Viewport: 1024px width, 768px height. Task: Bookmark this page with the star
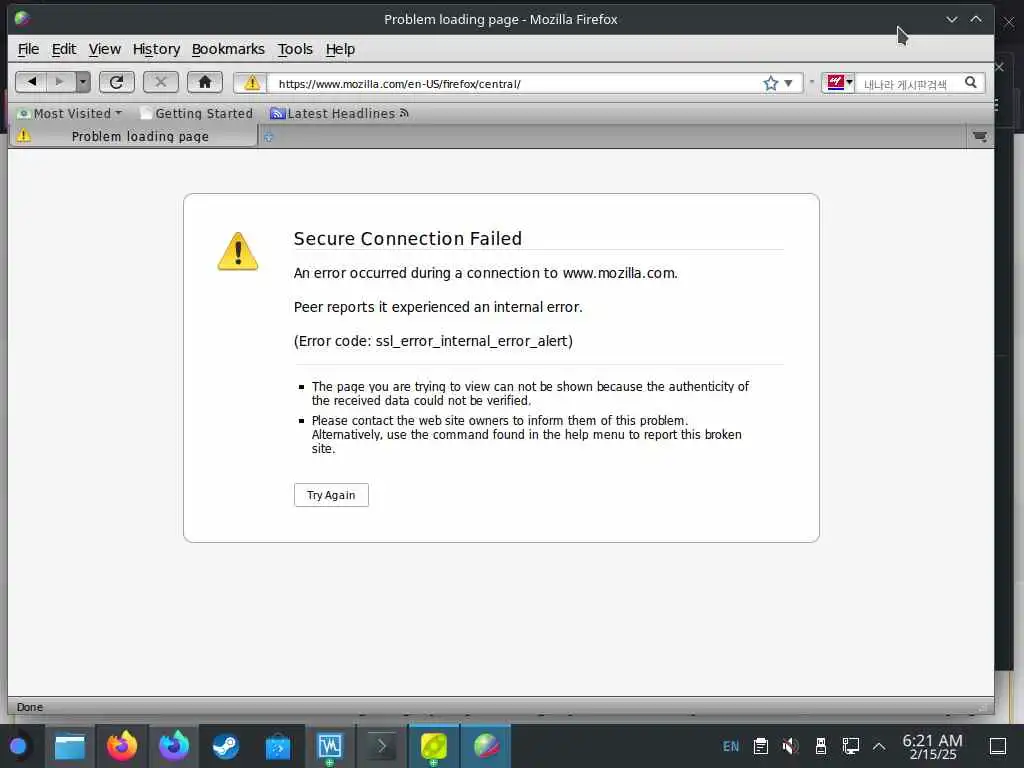(771, 83)
